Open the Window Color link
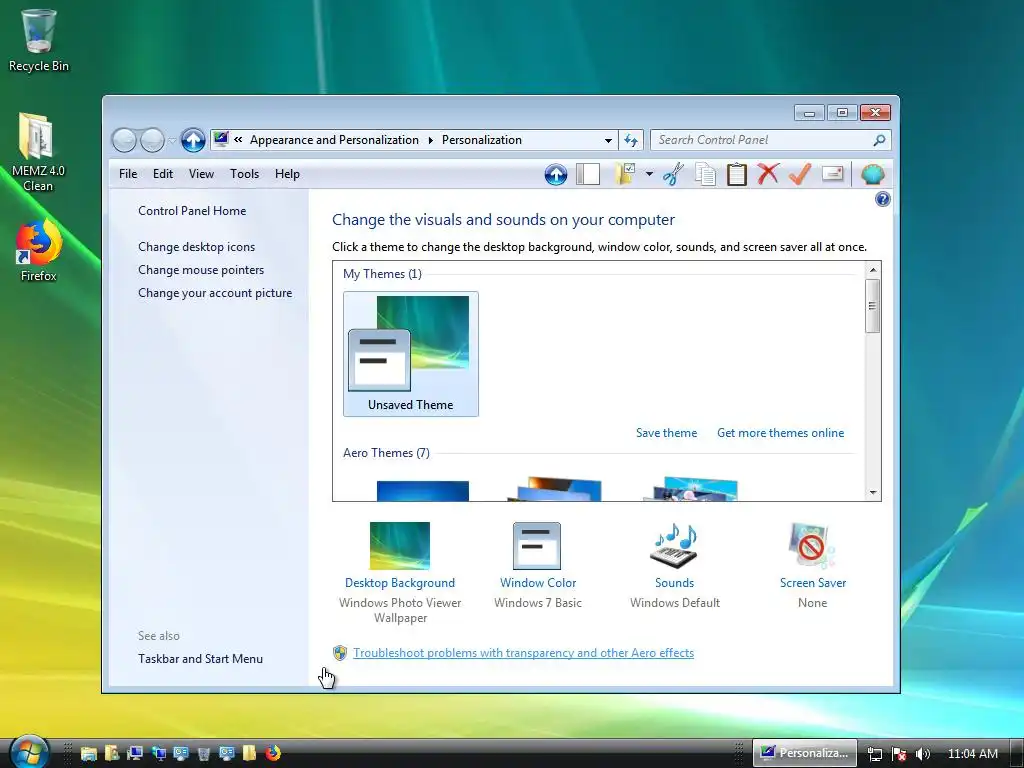 pos(538,583)
